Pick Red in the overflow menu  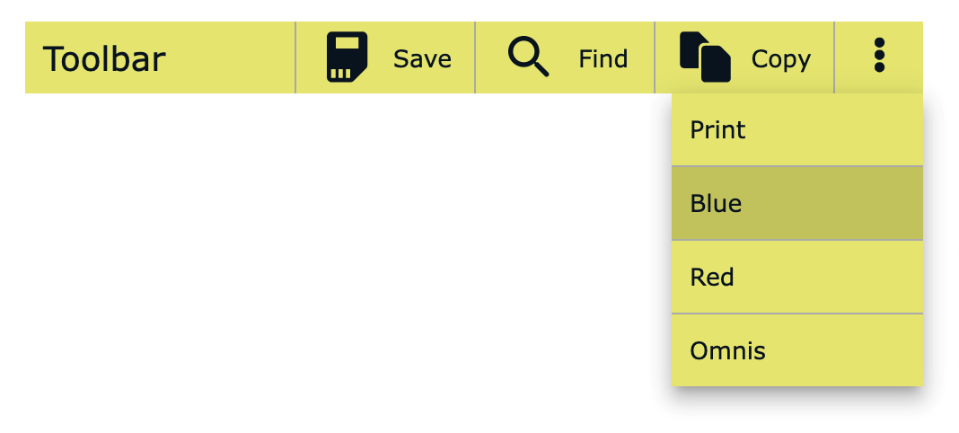(x=797, y=277)
